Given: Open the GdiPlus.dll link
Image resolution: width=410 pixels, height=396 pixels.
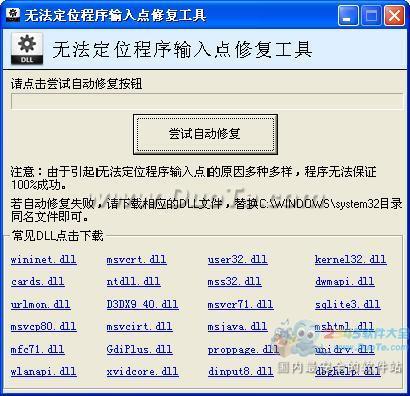Looking at the screenshot, I should tap(140, 349).
